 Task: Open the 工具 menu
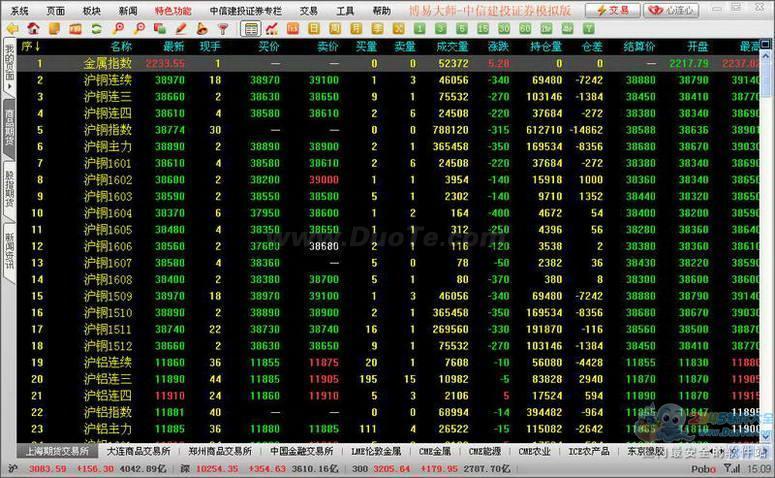[x=345, y=10]
